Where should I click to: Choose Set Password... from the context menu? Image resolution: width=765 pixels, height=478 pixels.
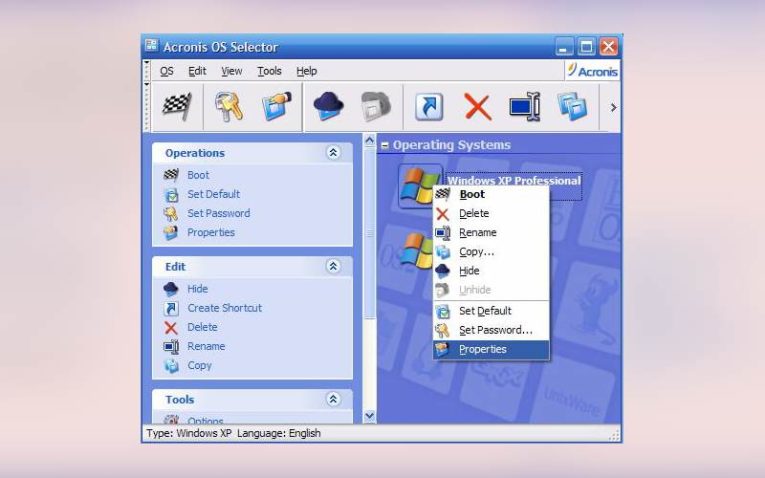tap(491, 330)
